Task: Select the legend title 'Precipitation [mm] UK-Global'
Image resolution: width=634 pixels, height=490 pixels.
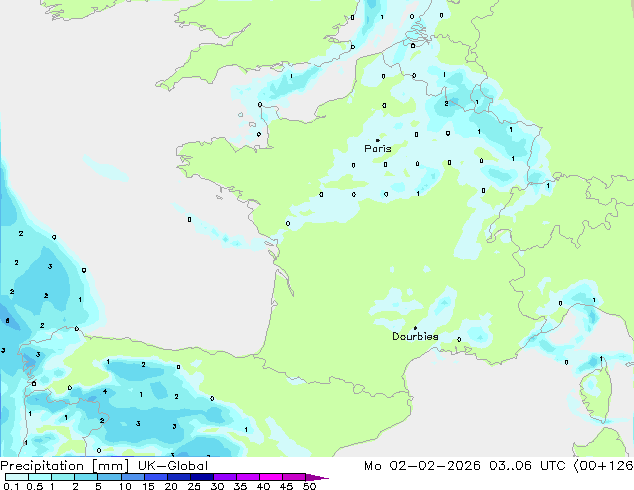Action: [104, 466]
